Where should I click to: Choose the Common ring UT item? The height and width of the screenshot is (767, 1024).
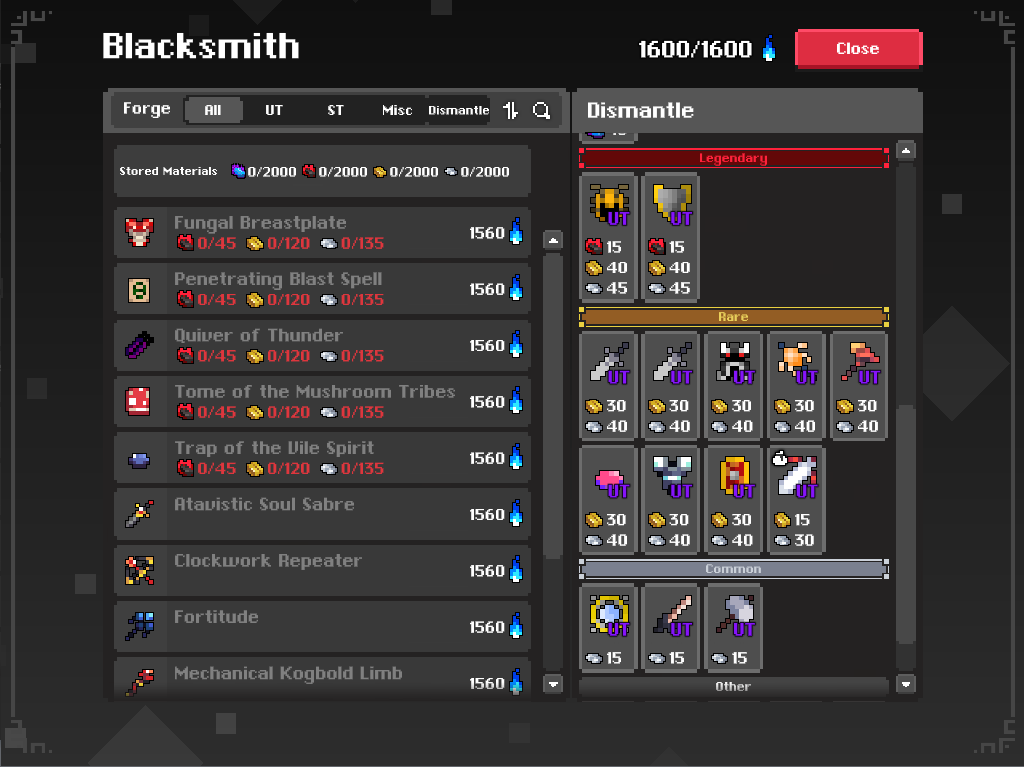(x=608, y=628)
